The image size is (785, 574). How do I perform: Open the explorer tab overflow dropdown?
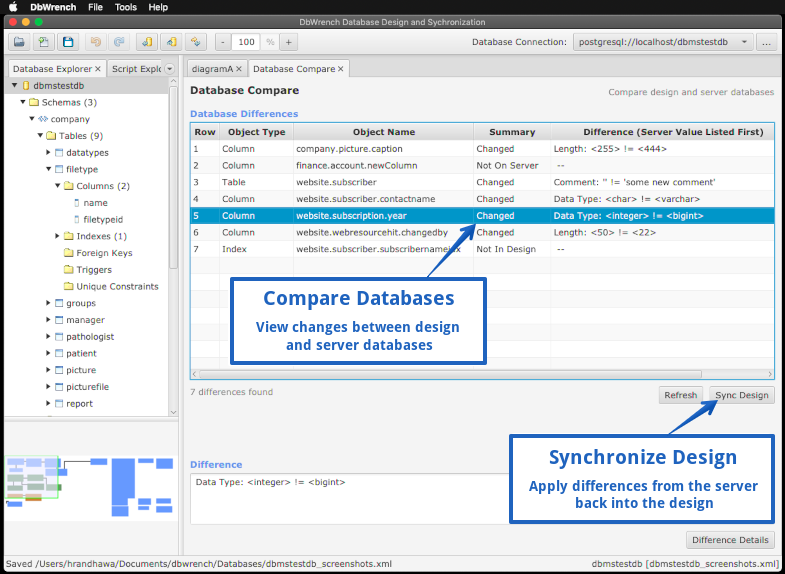(170, 69)
